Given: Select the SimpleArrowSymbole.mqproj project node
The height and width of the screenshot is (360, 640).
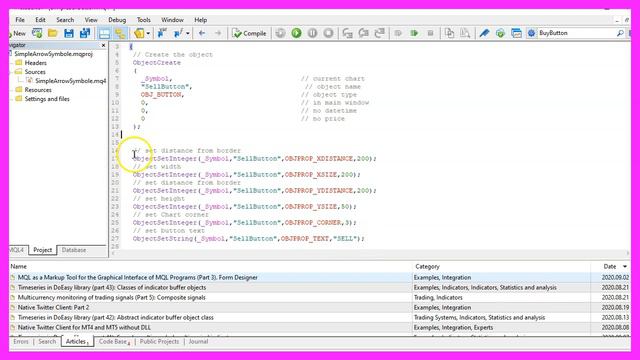Looking at the screenshot, I should pyautogui.click(x=53, y=54).
